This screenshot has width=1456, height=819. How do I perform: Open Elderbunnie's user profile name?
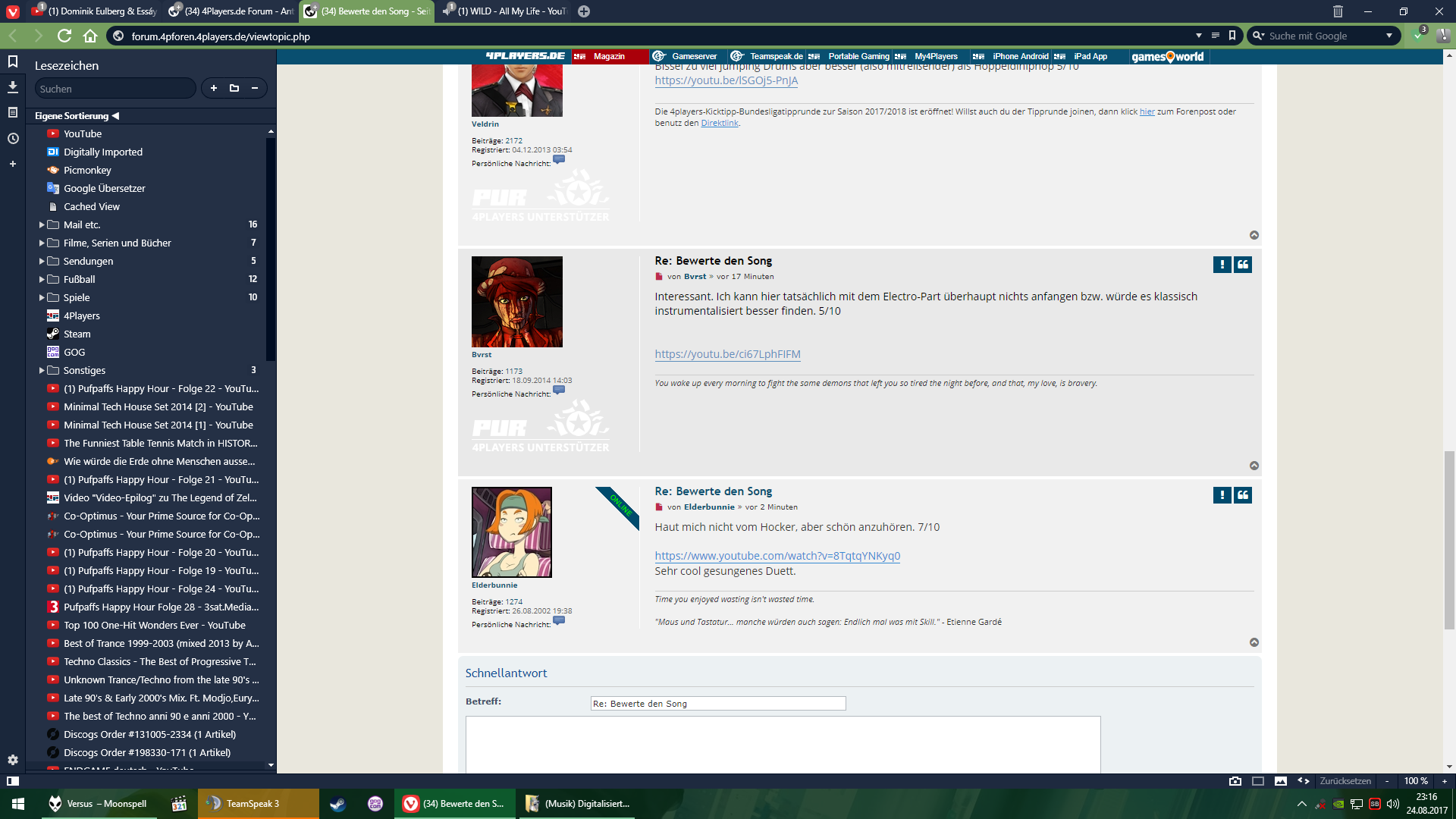[x=494, y=585]
